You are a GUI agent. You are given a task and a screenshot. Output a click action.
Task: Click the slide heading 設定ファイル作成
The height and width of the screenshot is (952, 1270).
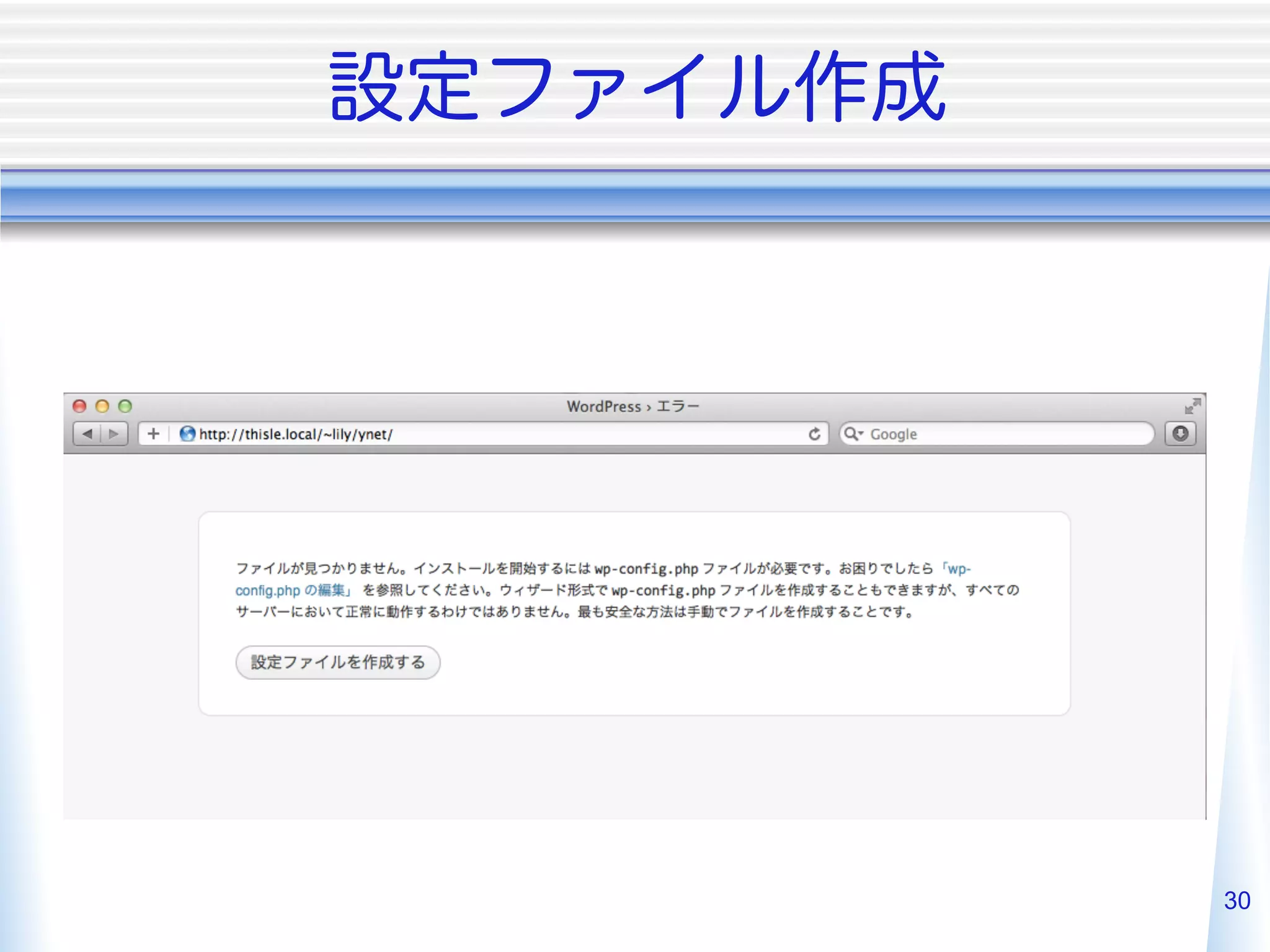point(637,87)
